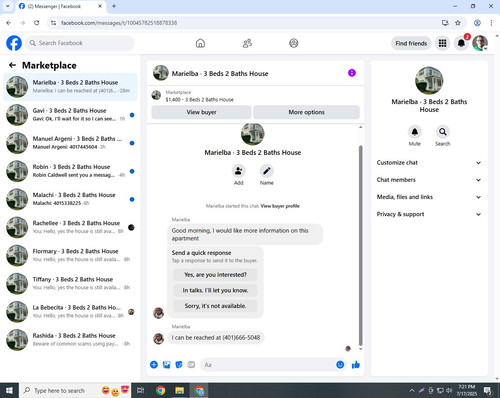This screenshot has width=500, height=398.
Task: Open the Home feed icon
Action: (200, 43)
